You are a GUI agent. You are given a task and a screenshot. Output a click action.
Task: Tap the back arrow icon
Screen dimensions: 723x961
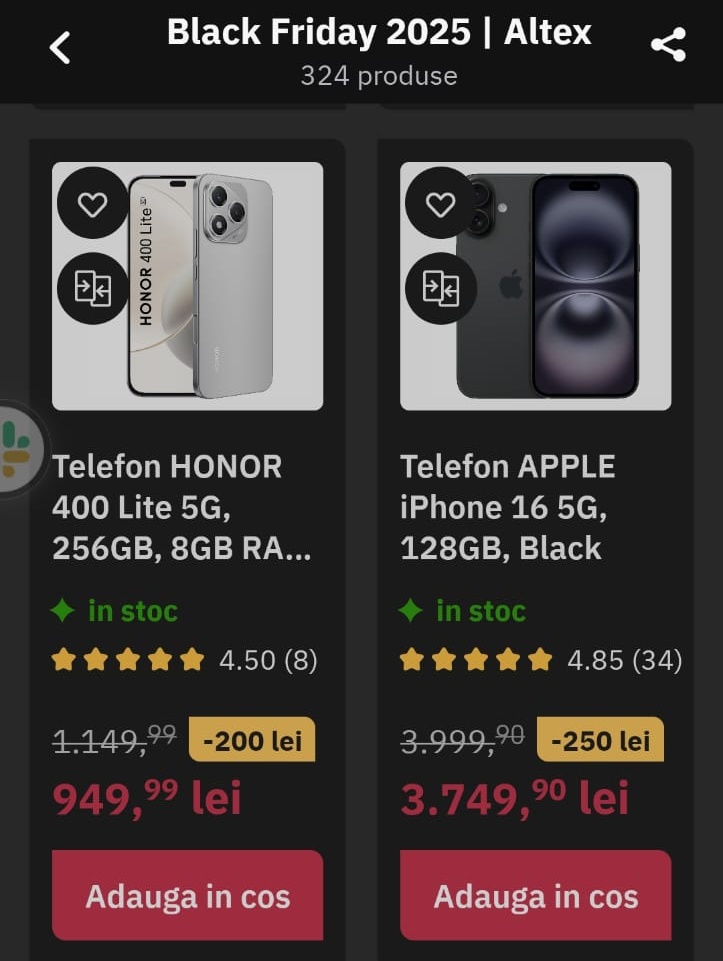tap(60, 47)
